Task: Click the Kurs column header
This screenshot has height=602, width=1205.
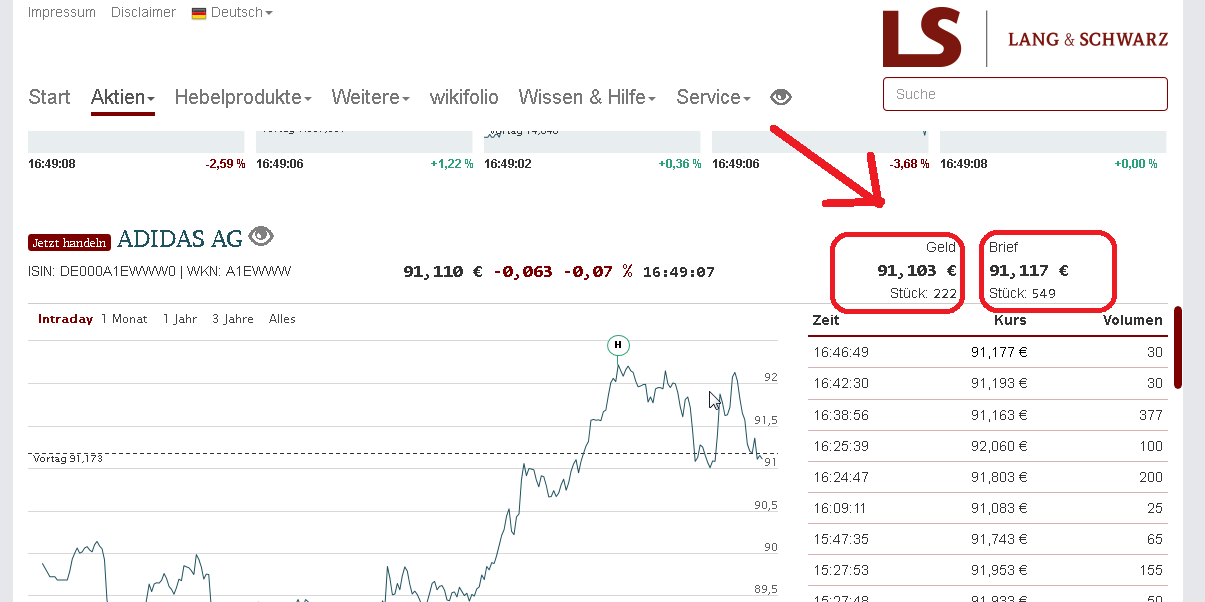Action: (x=1010, y=320)
